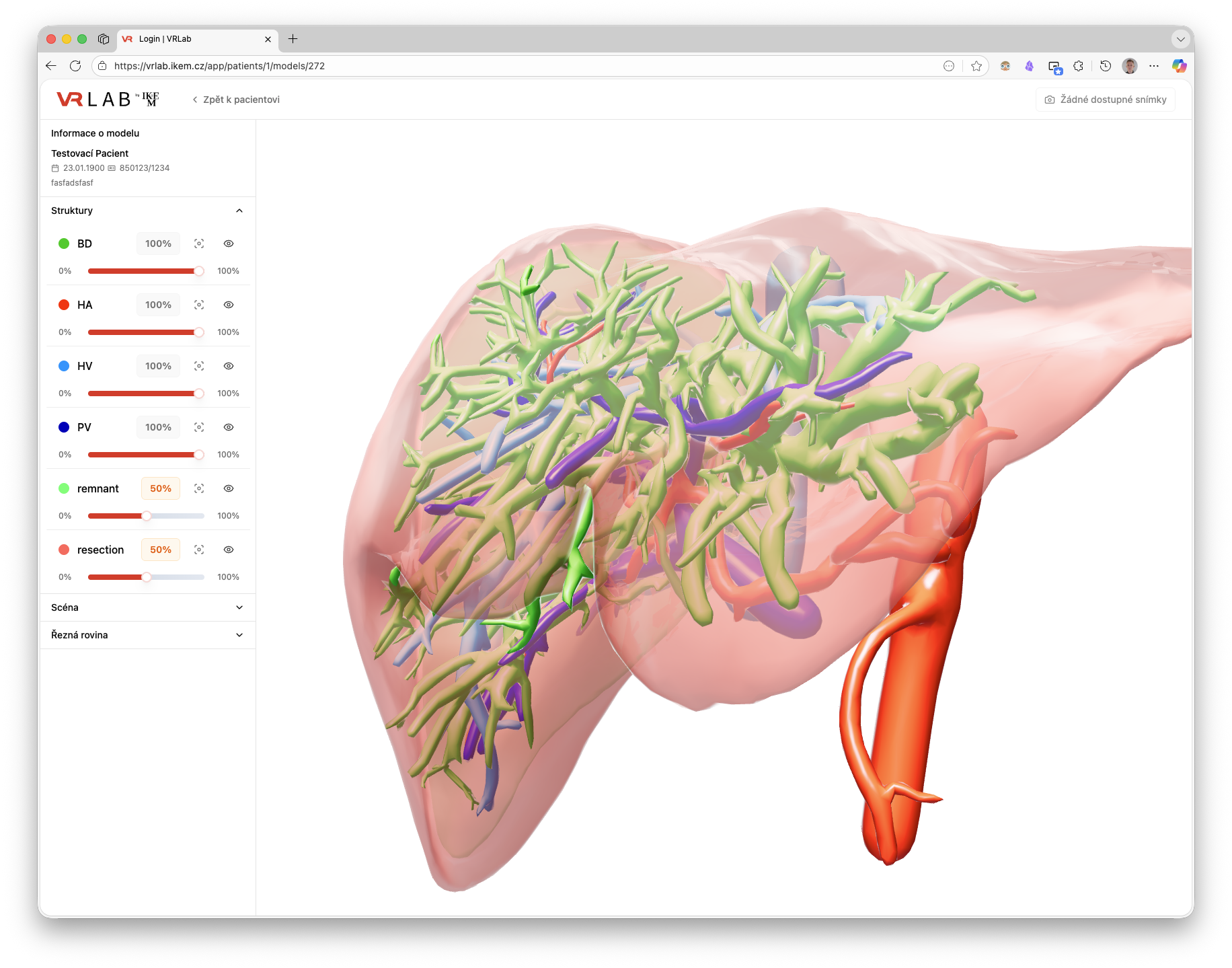Expand the Řezná rovina section

tap(239, 635)
